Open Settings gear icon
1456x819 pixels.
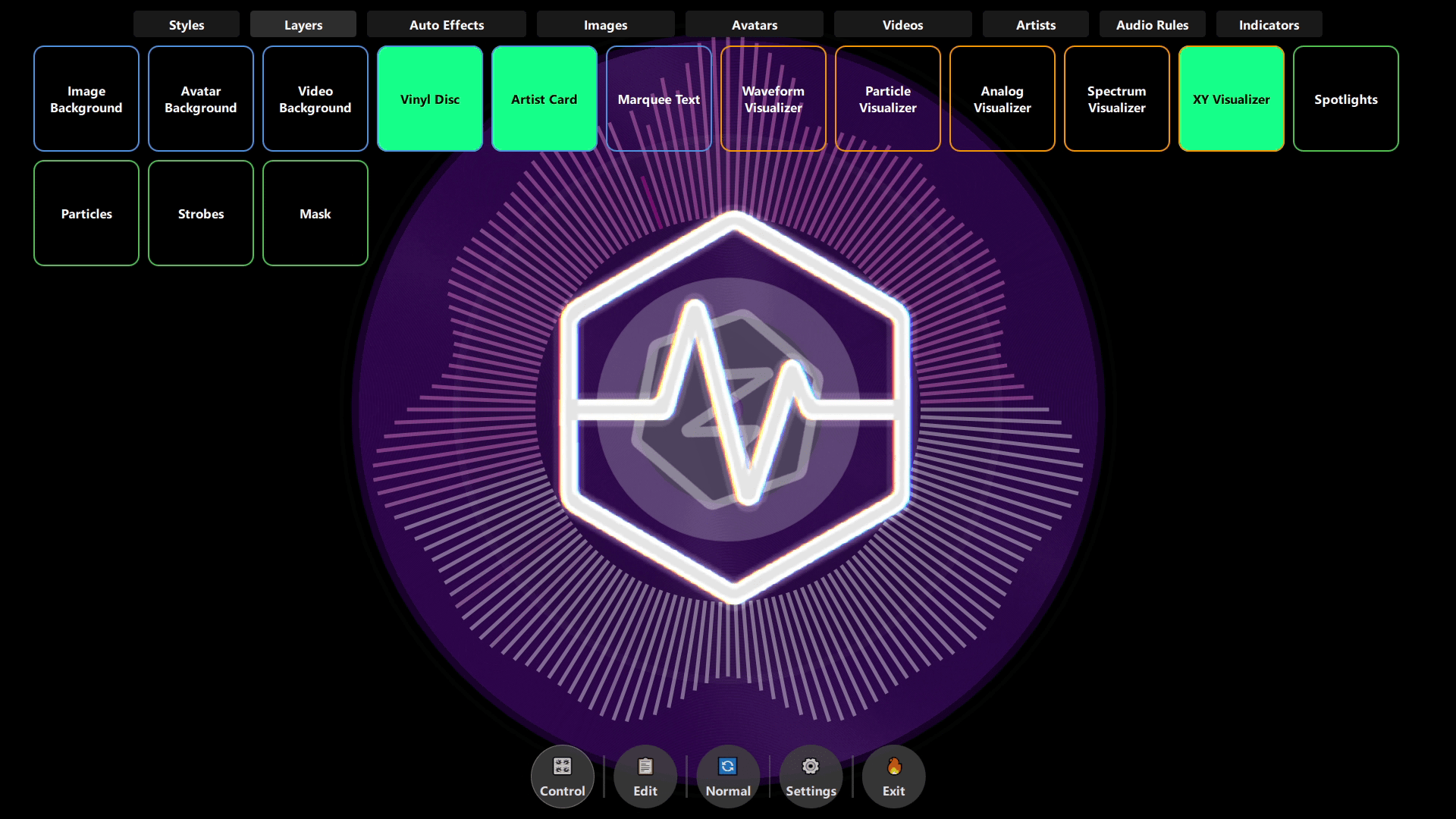810,767
